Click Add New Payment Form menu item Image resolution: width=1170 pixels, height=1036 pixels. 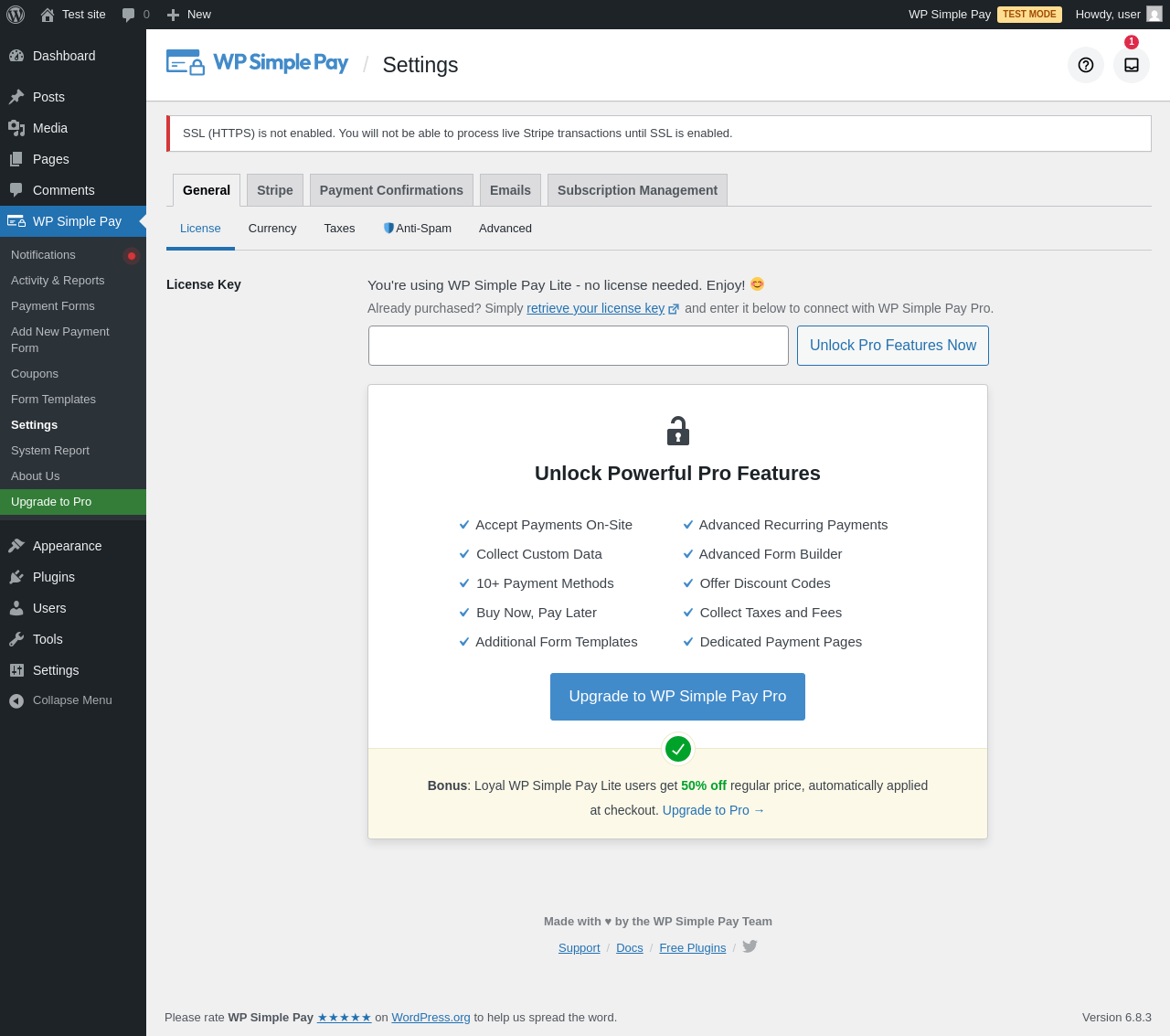pos(73,340)
